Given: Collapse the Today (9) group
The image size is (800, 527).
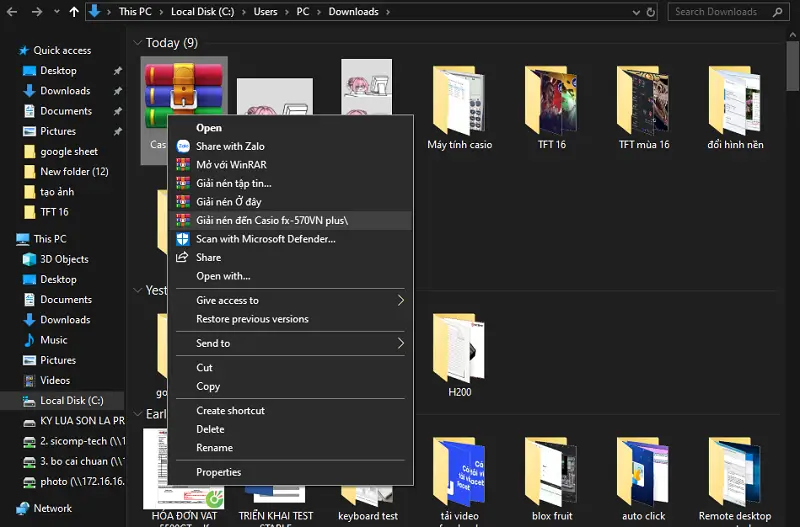Looking at the screenshot, I should coord(137,43).
